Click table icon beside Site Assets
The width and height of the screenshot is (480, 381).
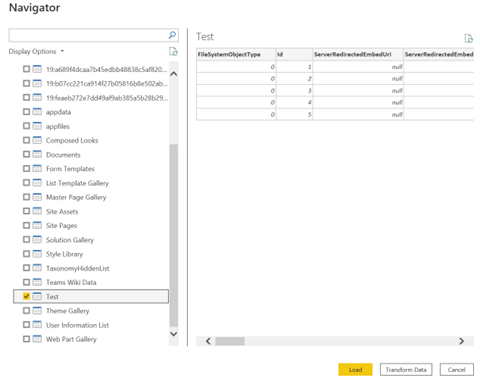37,211
